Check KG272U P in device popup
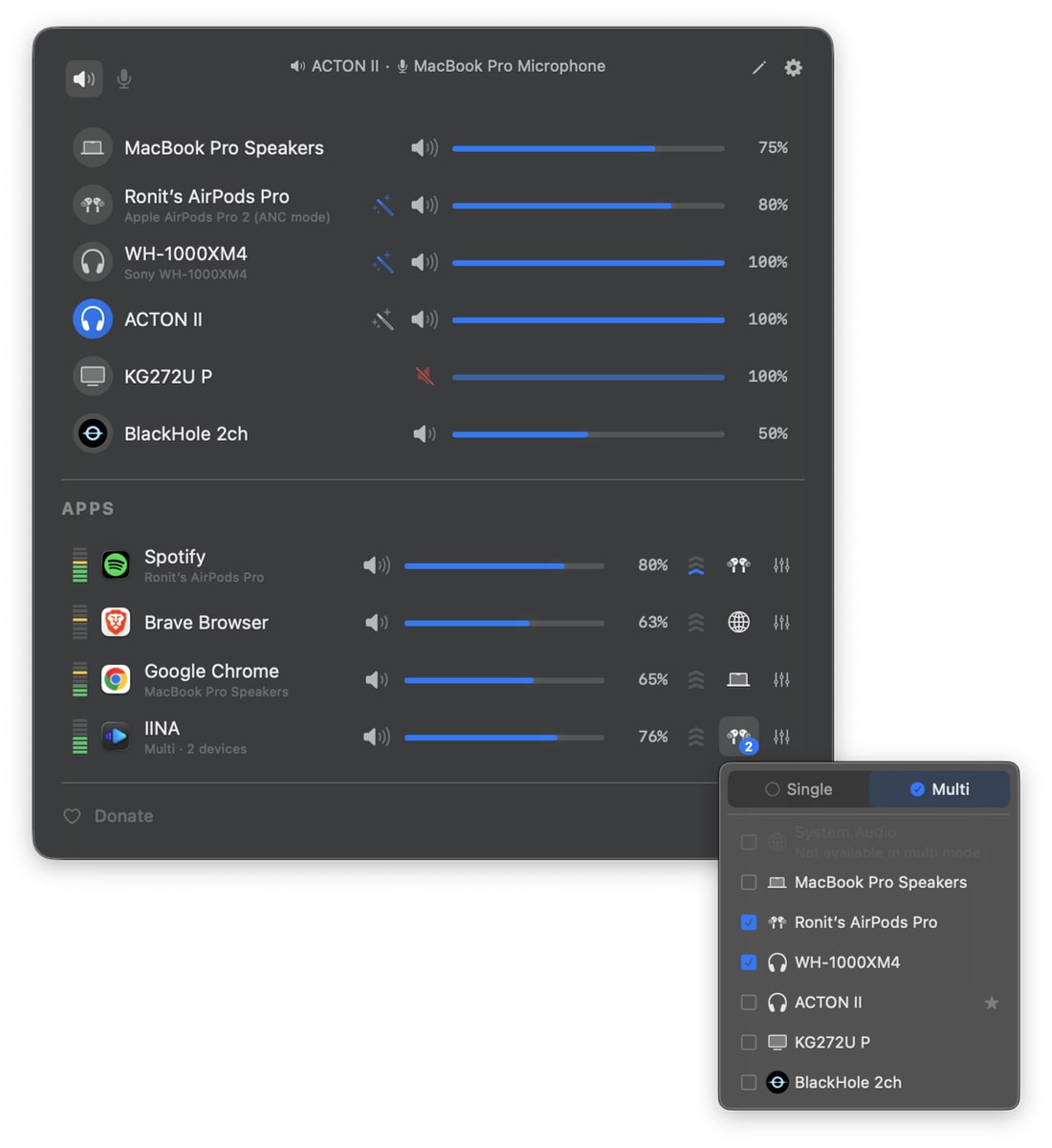Screen dimensions: 1052x1148 point(749,1043)
